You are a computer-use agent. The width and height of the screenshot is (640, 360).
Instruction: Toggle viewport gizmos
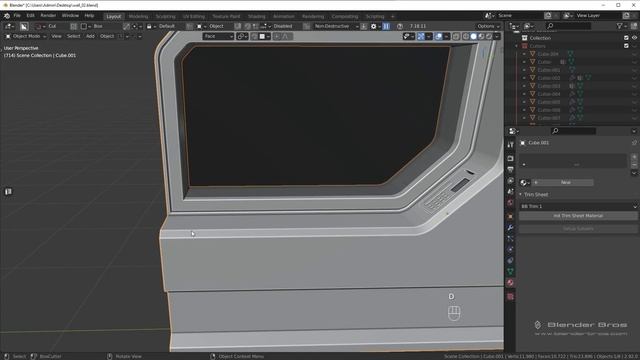pos(421,36)
